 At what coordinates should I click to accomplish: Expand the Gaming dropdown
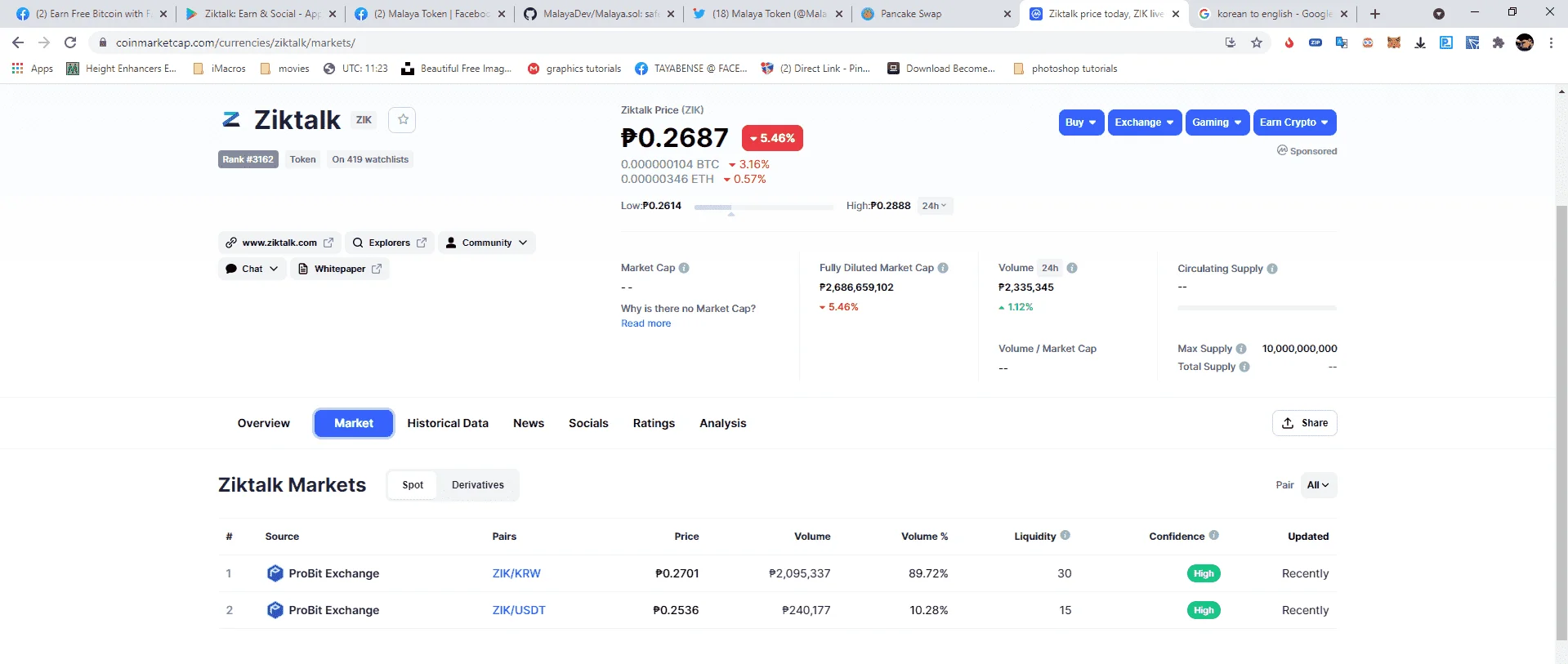pos(1217,123)
